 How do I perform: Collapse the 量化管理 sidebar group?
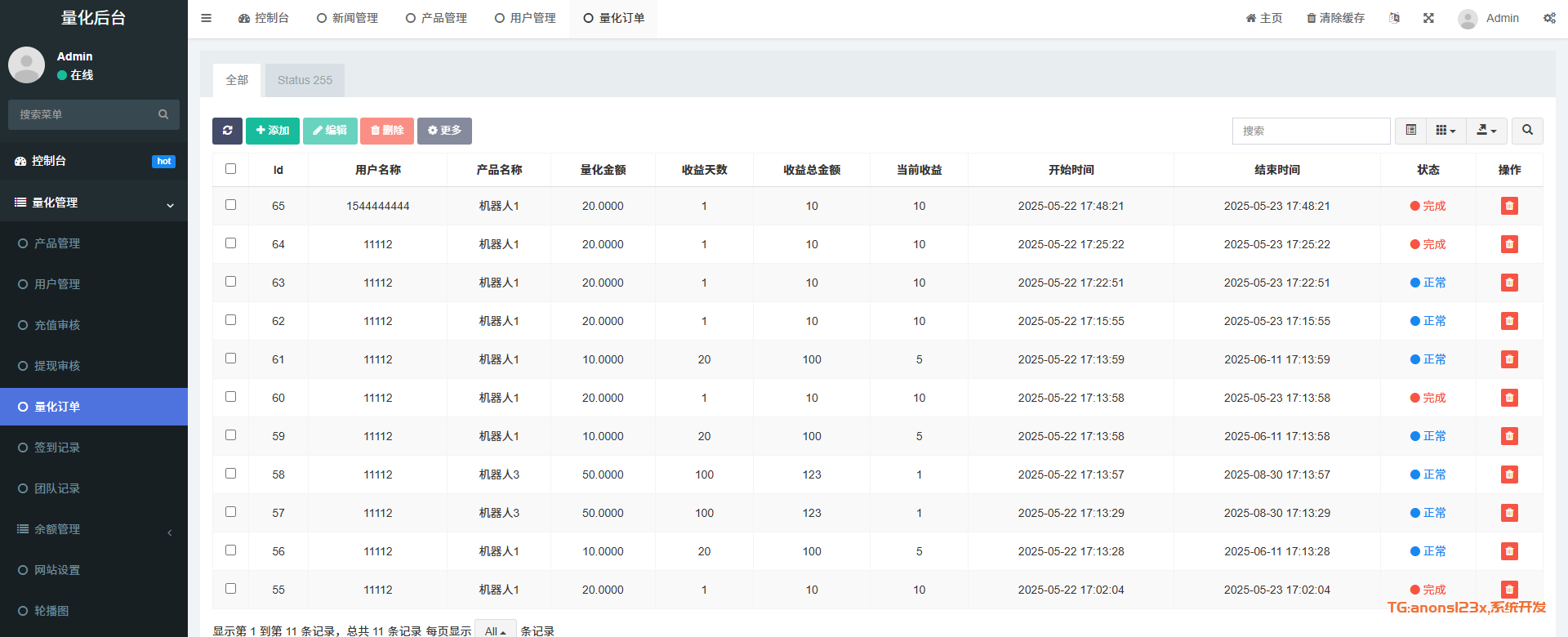[x=94, y=203]
